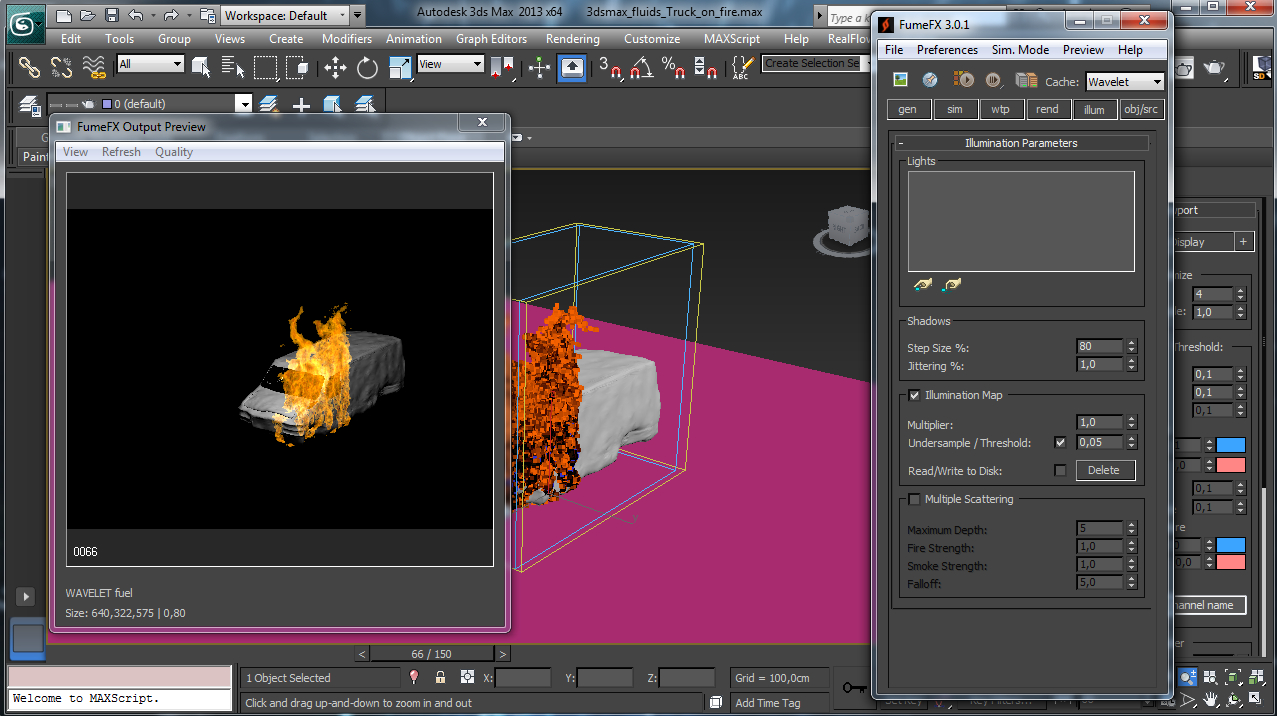Click the Remove Light icon under Lights list
This screenshot has width=1277, height=716.
pos(951,285)
